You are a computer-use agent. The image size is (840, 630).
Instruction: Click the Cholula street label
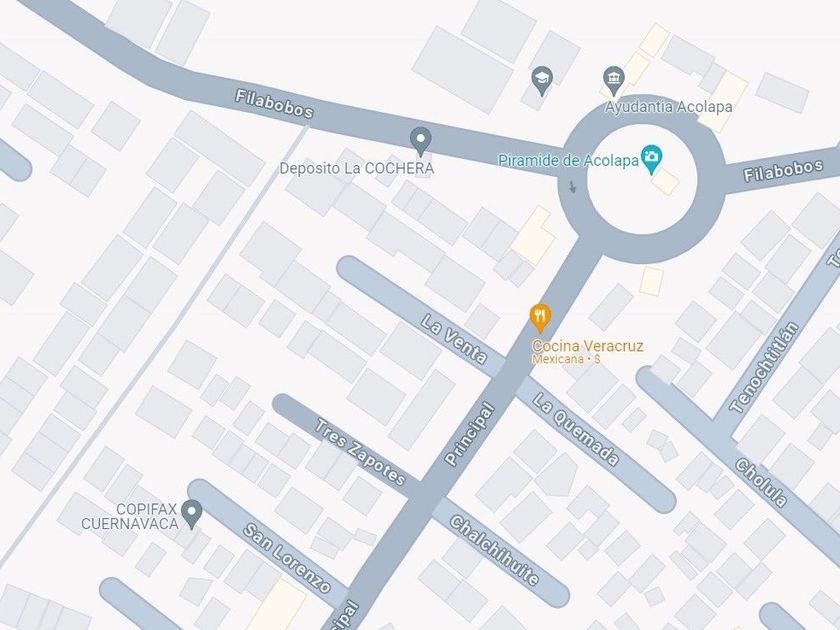[x=761, y=483]
